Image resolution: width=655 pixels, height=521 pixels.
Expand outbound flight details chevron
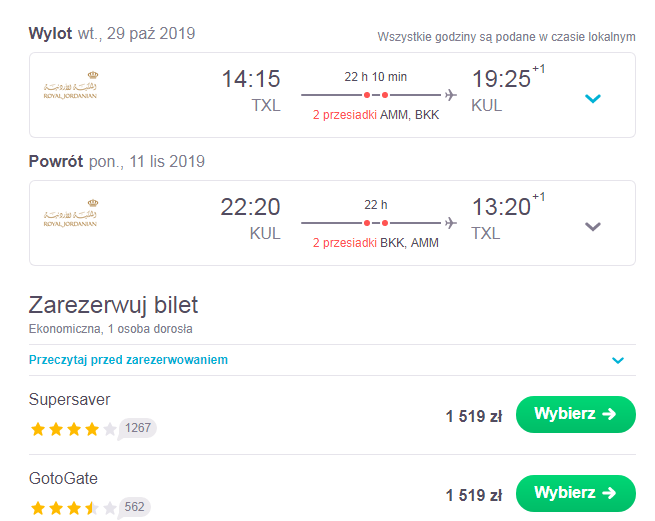pos(592,99)
